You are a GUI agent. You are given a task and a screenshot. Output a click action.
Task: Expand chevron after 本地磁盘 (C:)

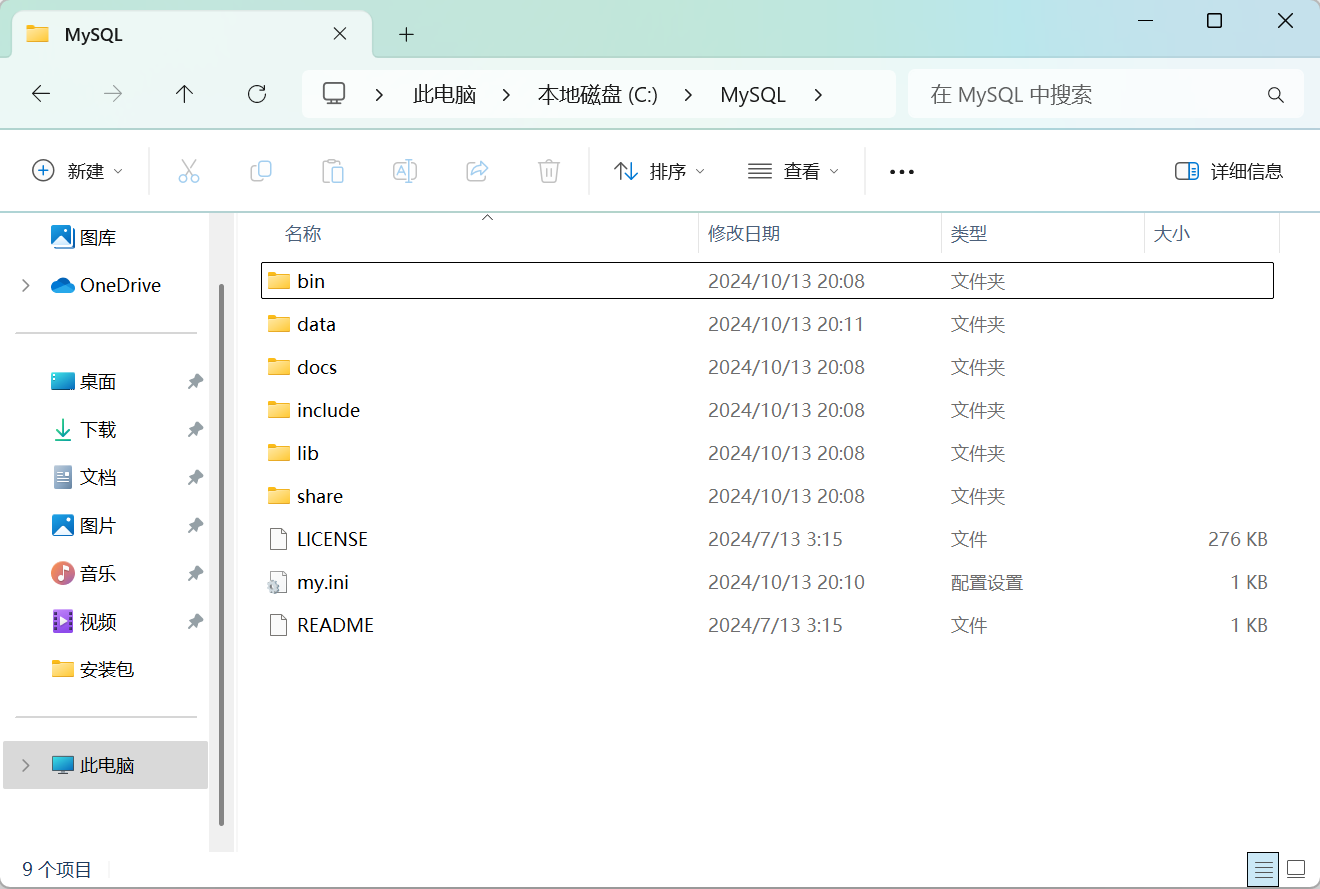point(689,95)
